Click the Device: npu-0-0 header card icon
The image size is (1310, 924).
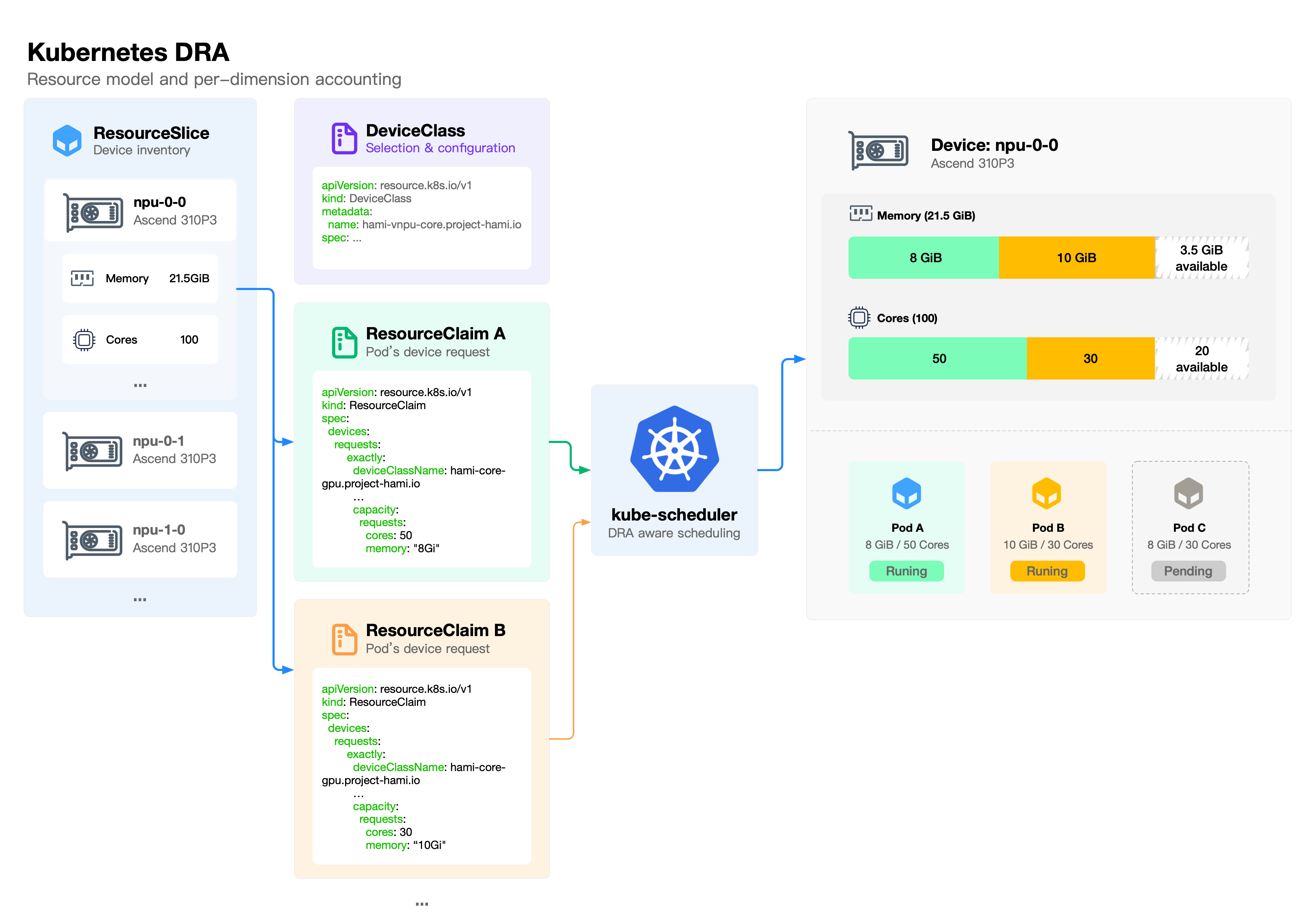pyautogui.click(x=878, y=150)
